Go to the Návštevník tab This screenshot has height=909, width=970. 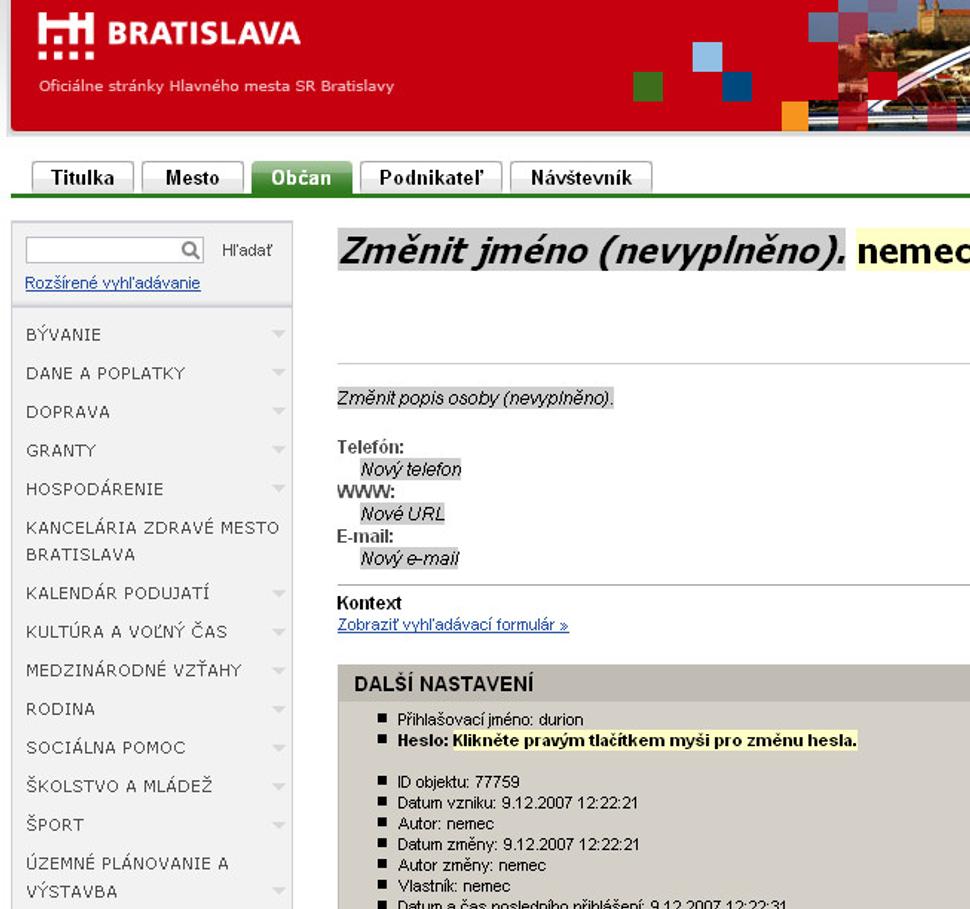[581, 178]
